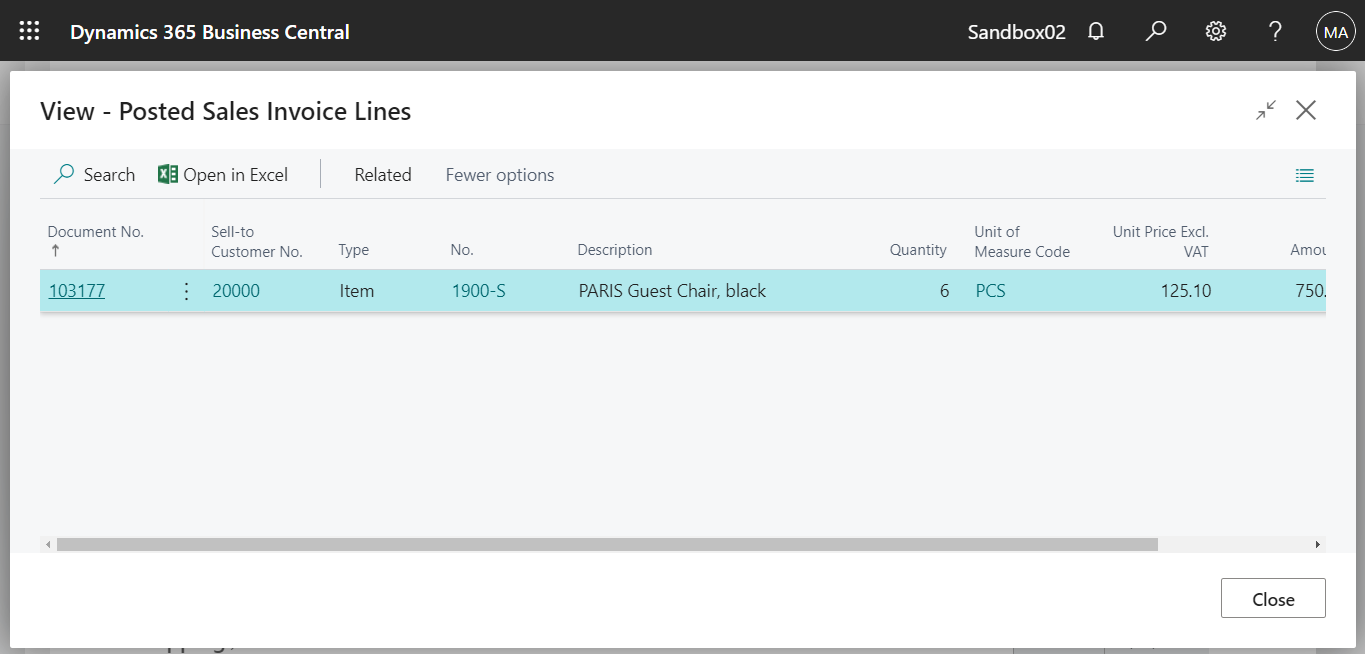Show Fewer options in the toolbar
This screenshot has height=654, width=1365.
click(499, 174)
